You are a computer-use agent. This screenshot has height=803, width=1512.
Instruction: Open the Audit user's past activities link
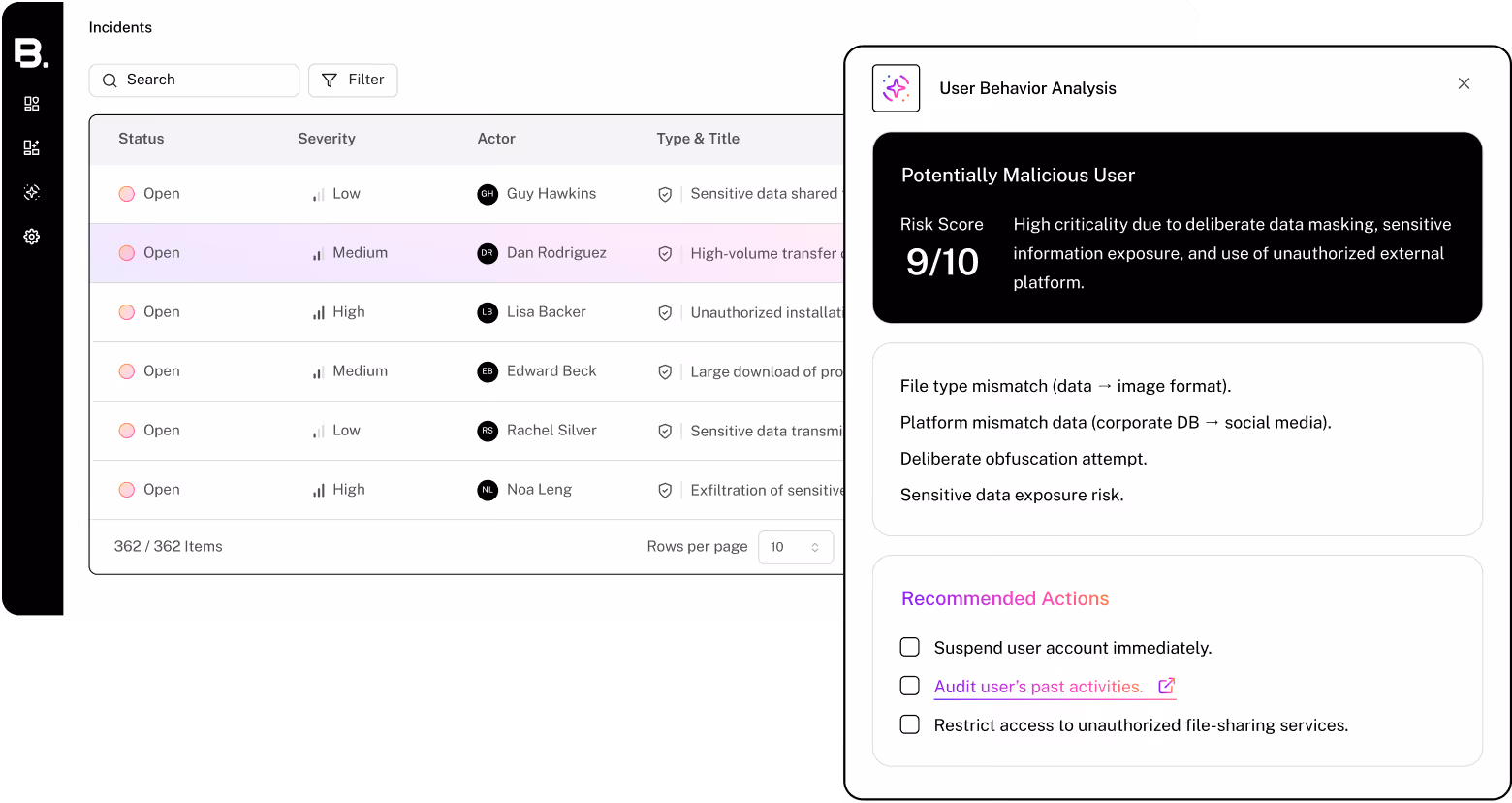[x=1036, y=686]
